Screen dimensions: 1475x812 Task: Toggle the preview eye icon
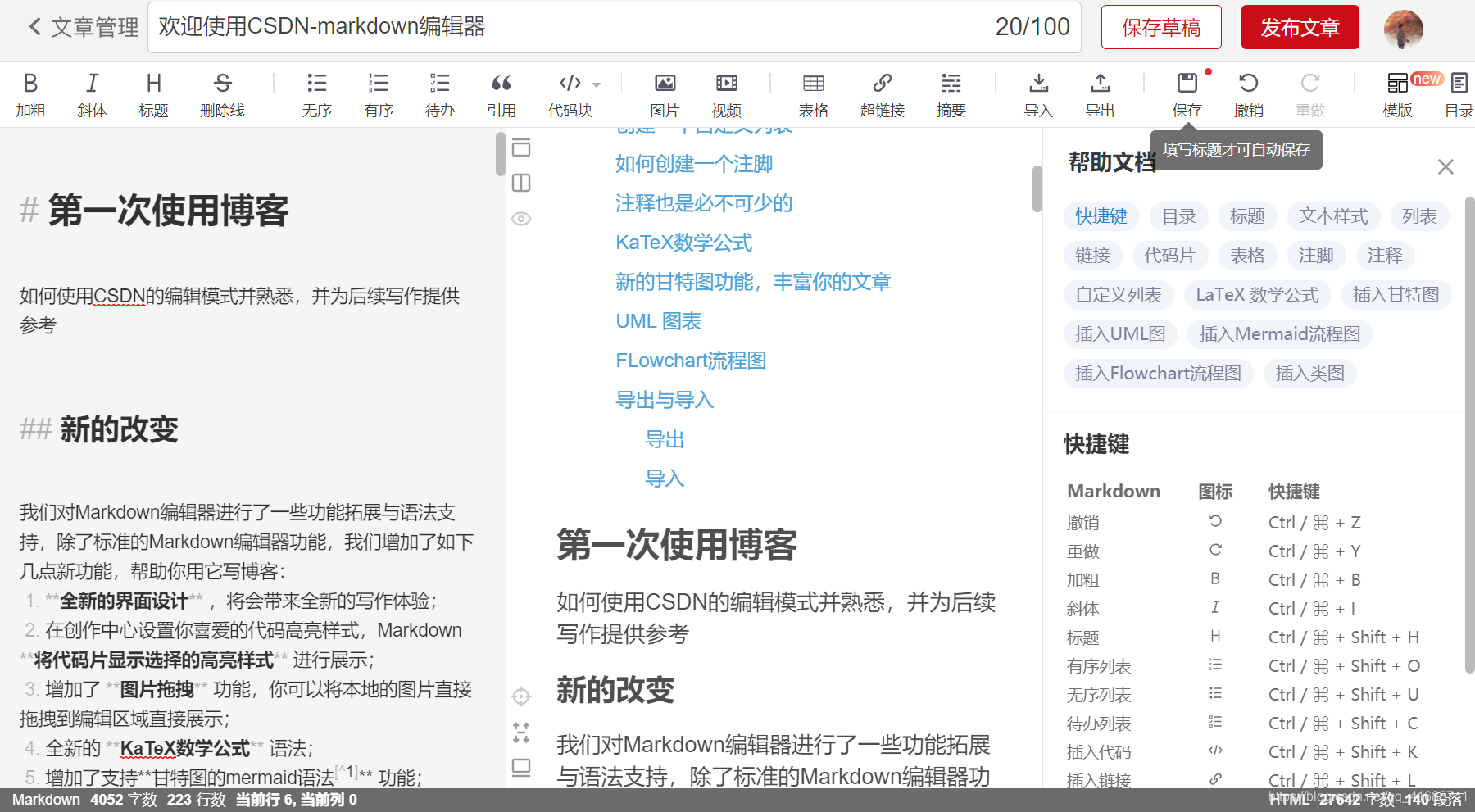(521, 219)
